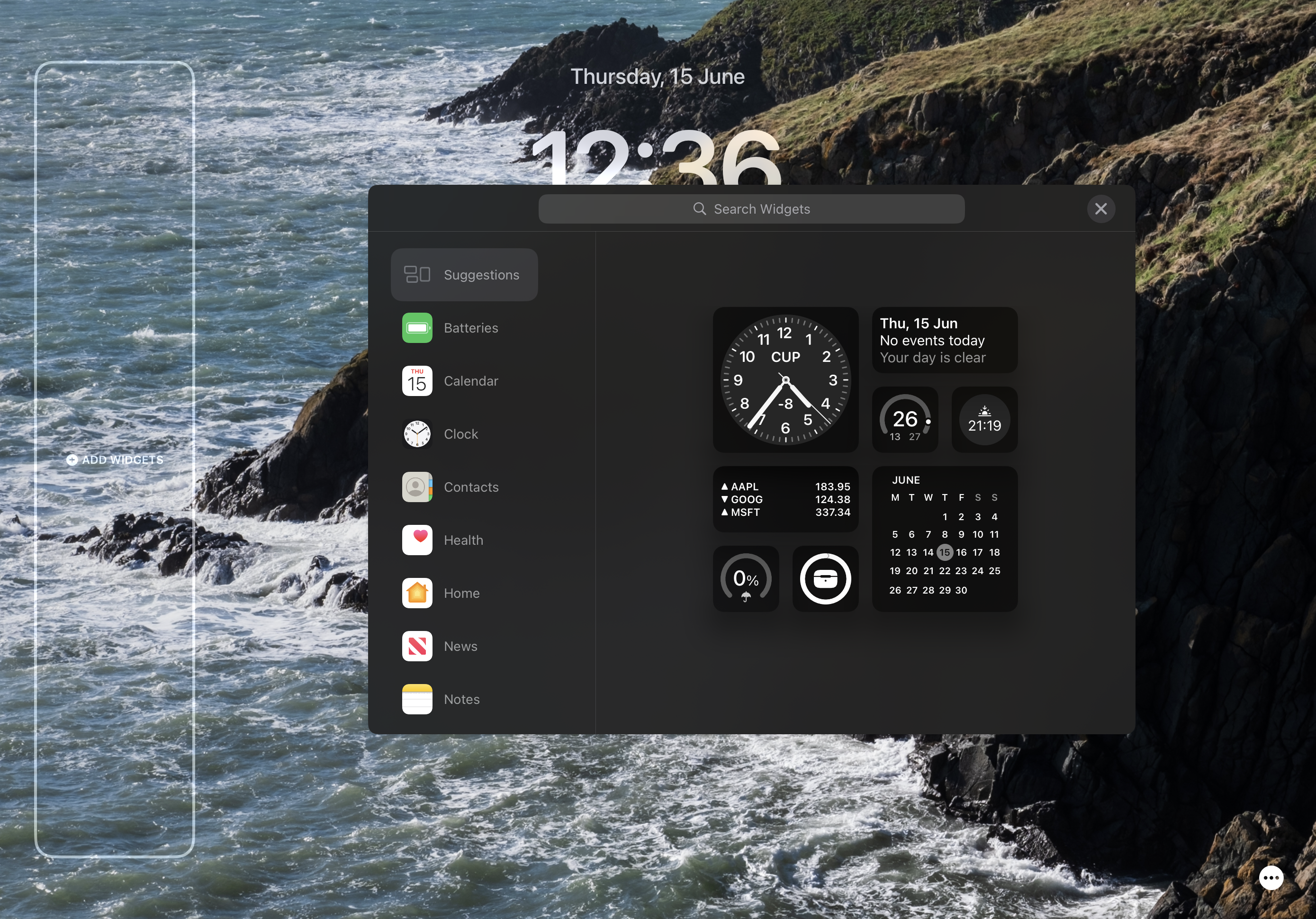Screen dimensions: 1316x919
Task: Add the JUNE month calendar widget
Action: tap(945, 539)
